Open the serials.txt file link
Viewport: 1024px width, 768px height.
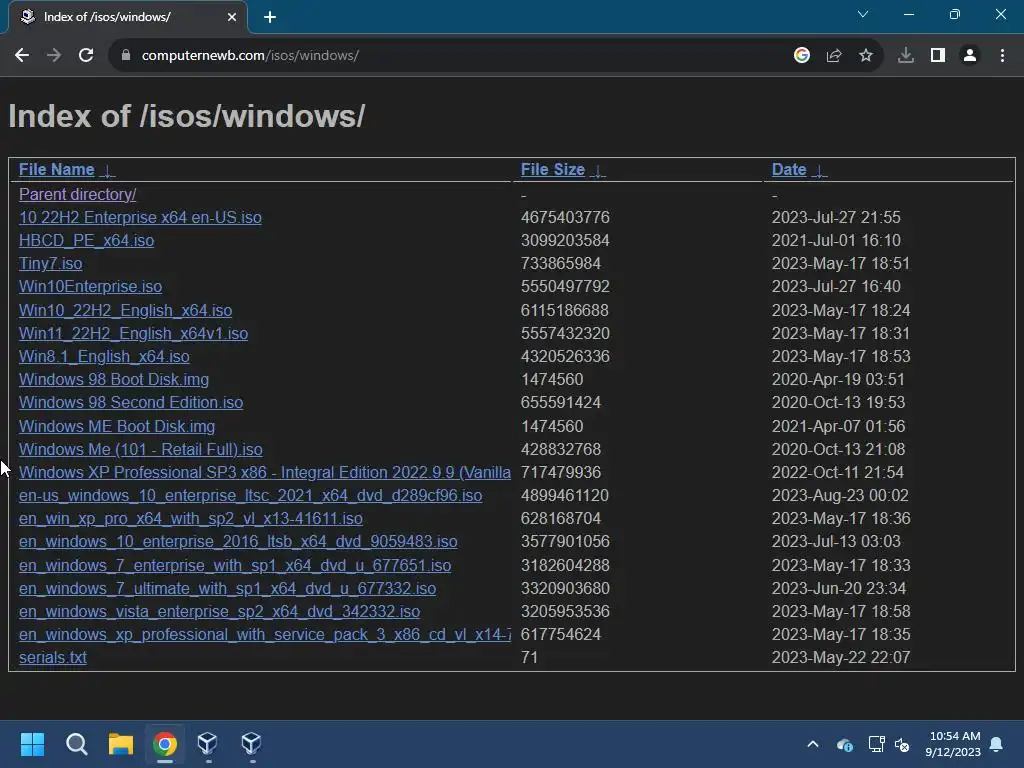[x=53, y=658]
